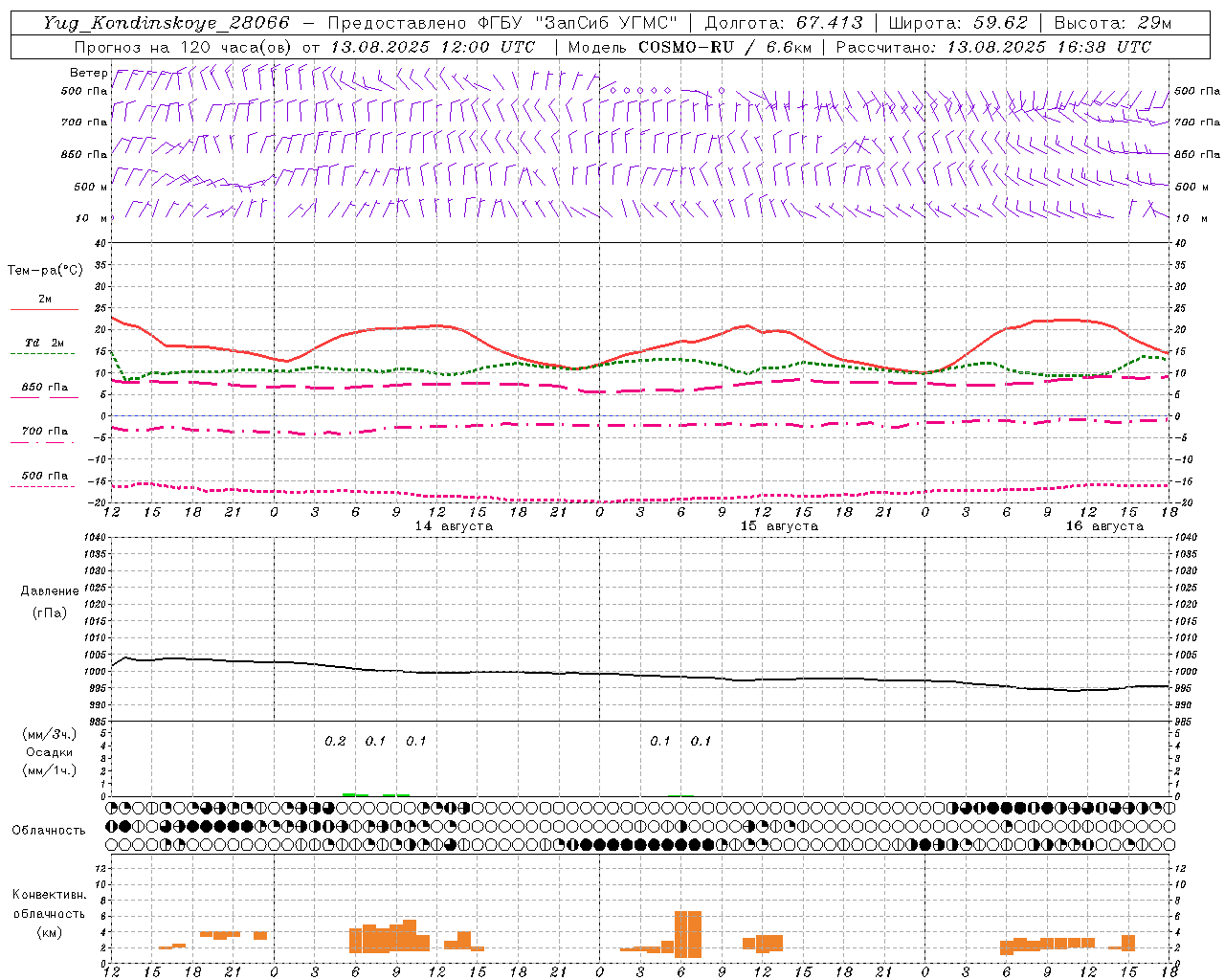Click the 'Тем-ра(°C)' temperature panel label
The image size is (1225, 980).
[45, 271]
